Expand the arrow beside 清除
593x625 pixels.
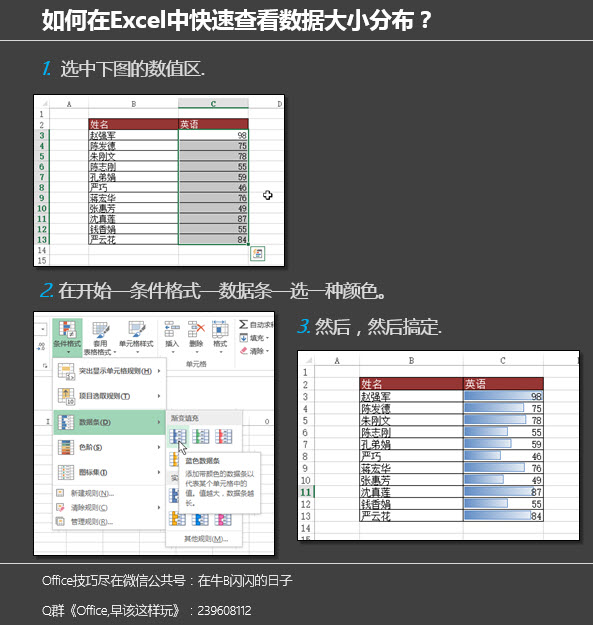pos(267,351)
